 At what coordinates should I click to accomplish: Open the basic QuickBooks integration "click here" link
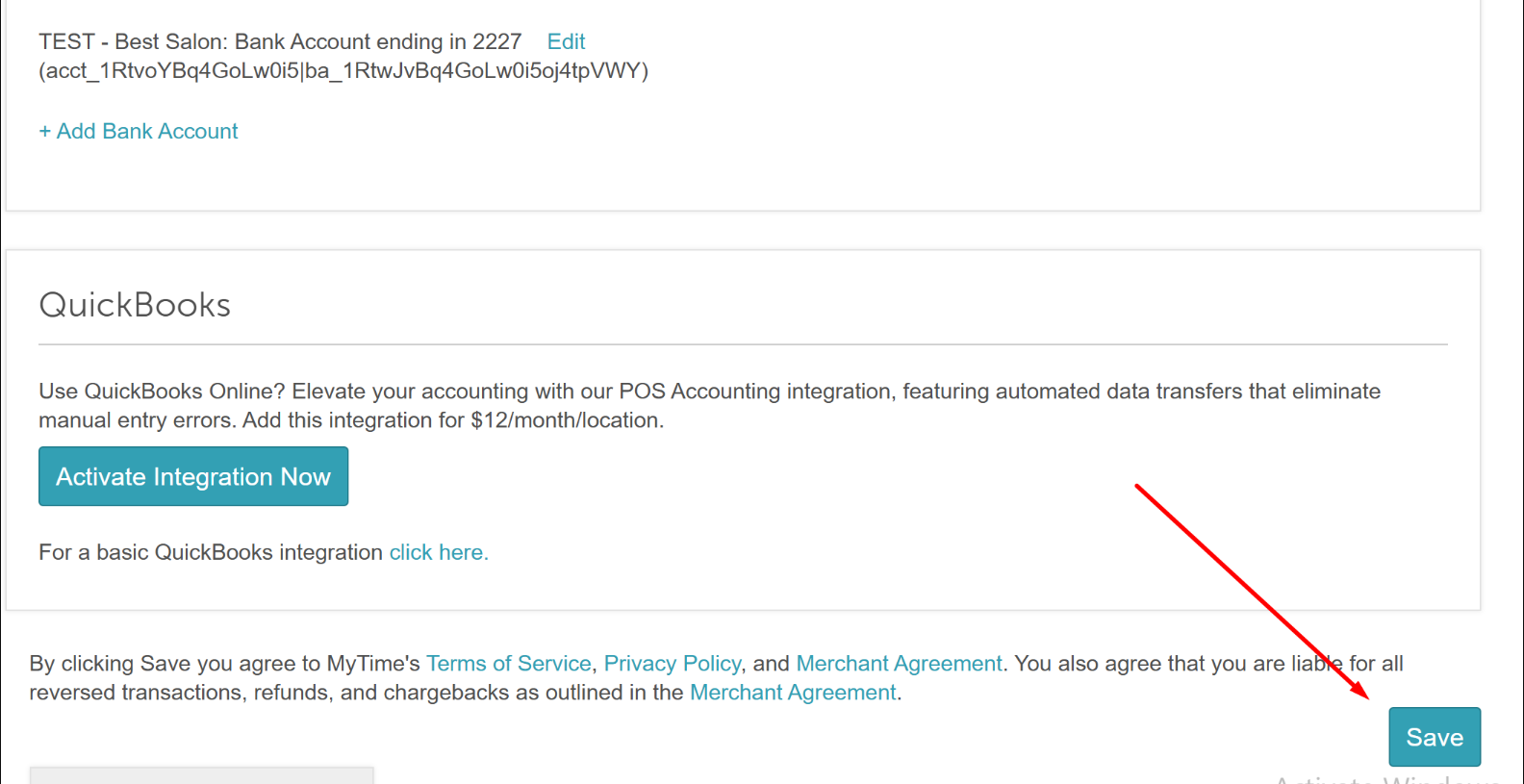click(439, 552)
